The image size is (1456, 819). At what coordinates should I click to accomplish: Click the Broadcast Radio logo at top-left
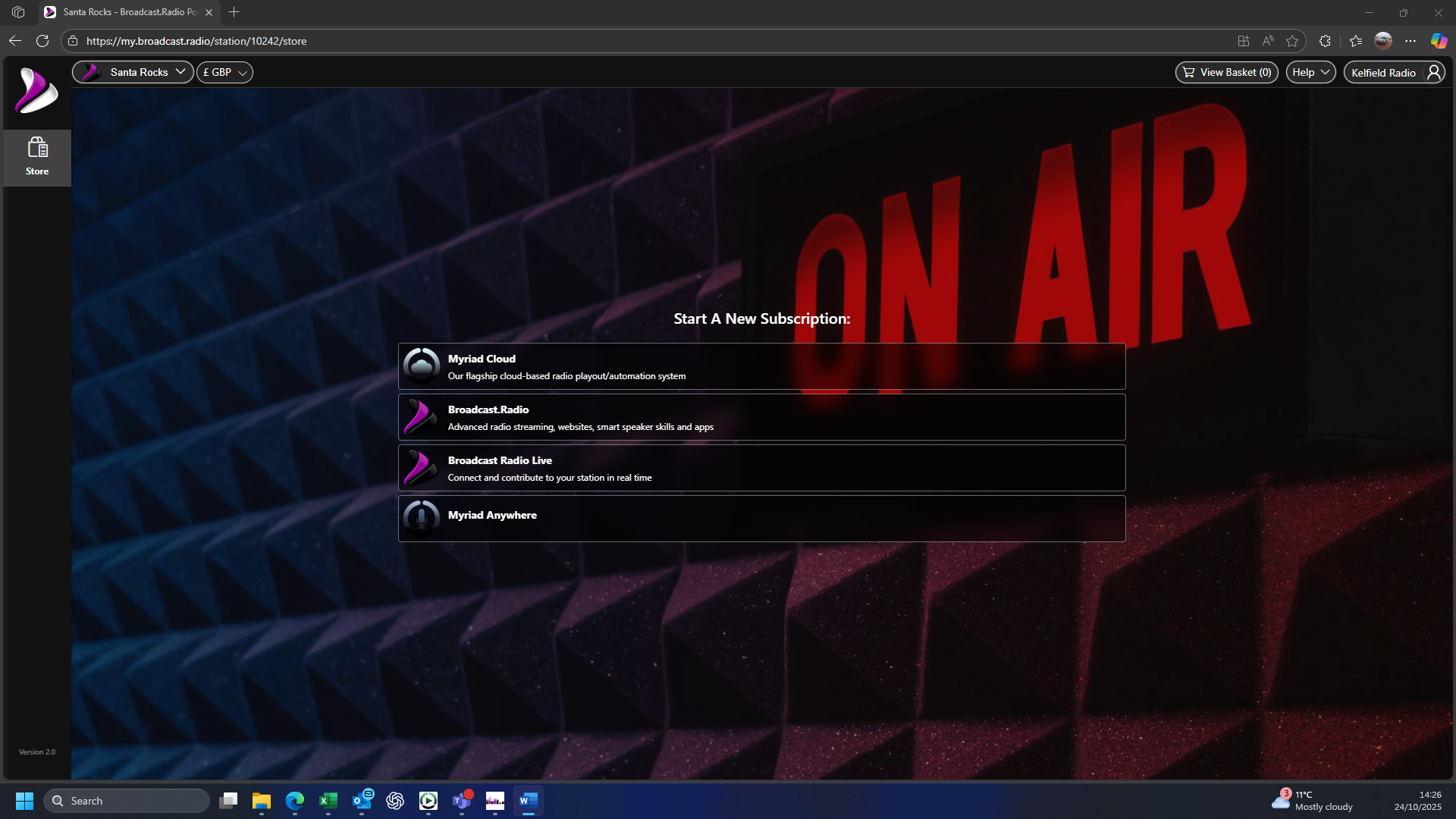click(36, 91)
